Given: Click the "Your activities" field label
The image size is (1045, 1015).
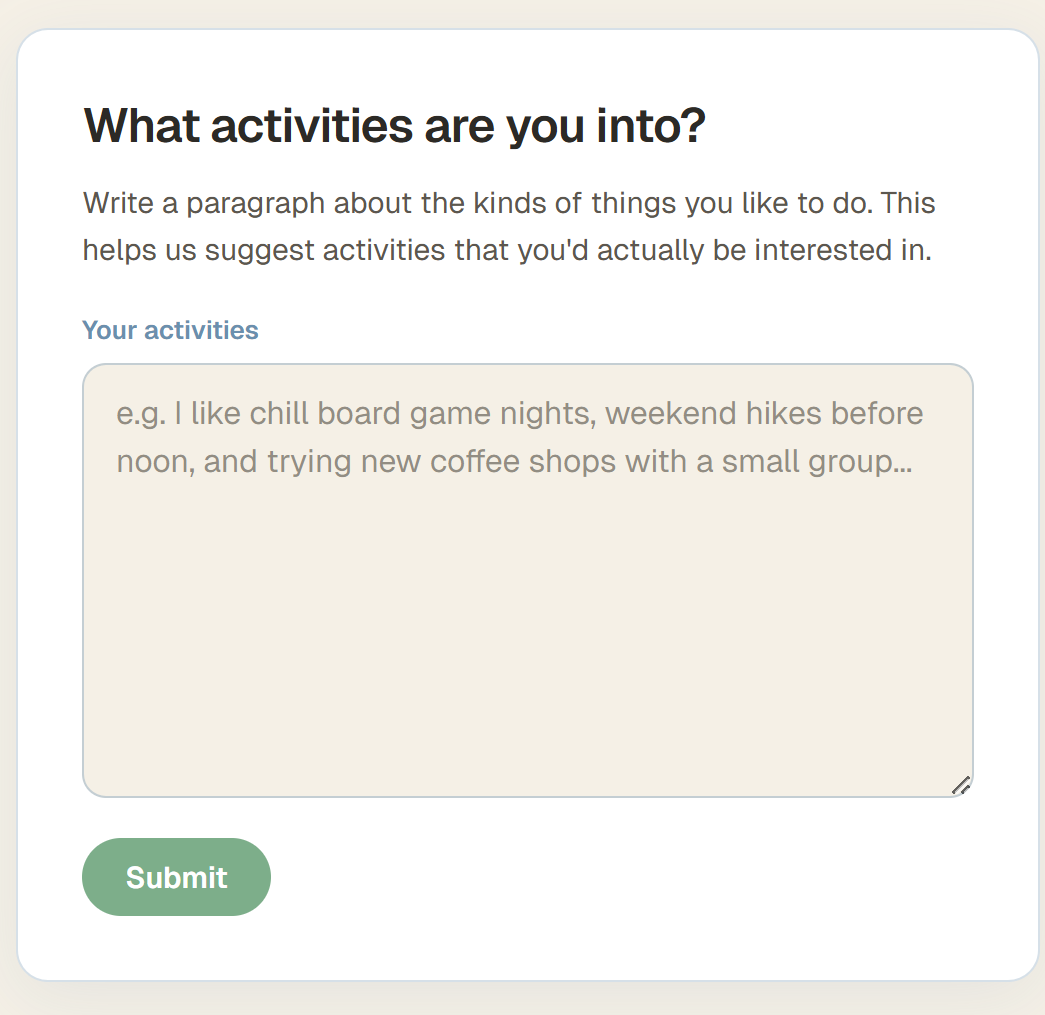Looking at the screenshot, I should 170,330.
